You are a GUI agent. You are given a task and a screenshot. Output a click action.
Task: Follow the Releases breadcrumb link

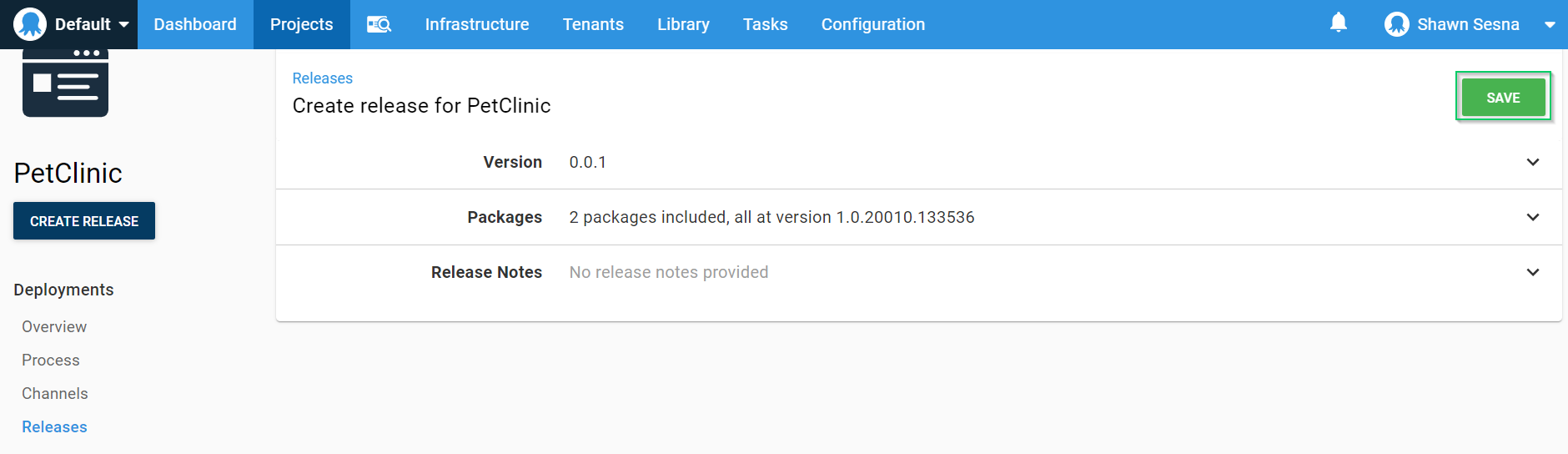point(322,78)
